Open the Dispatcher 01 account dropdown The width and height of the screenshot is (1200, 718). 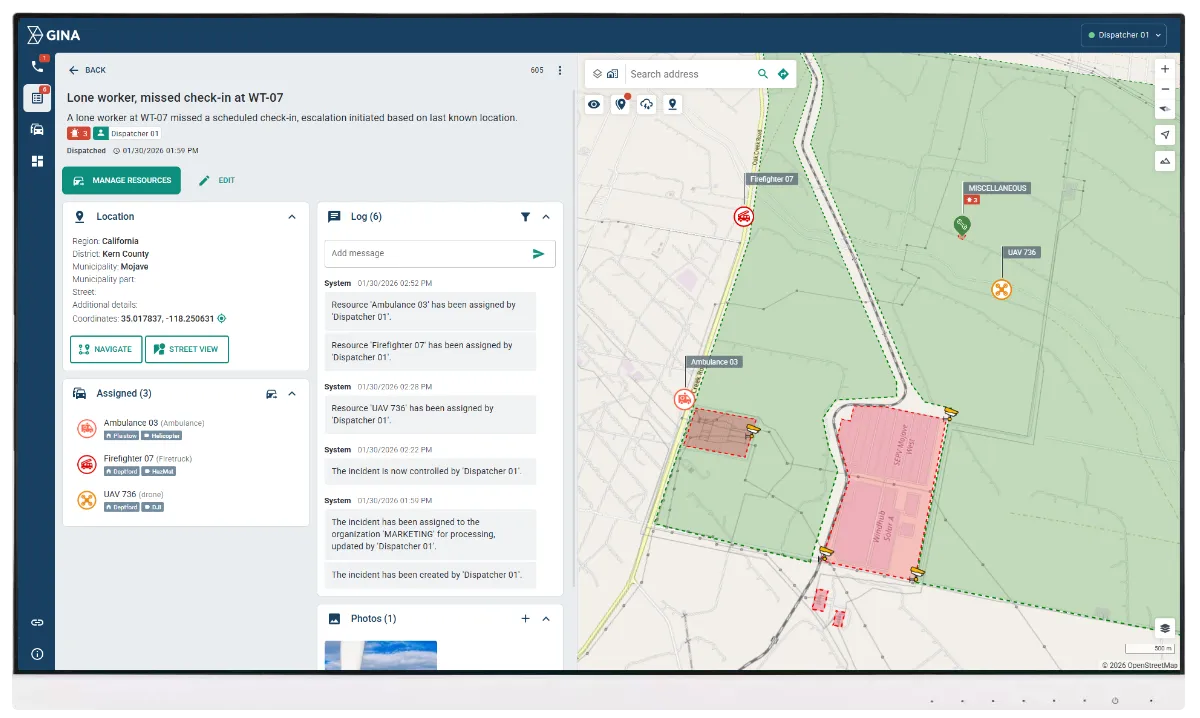pyautogui.click(x=1123, y=34)
